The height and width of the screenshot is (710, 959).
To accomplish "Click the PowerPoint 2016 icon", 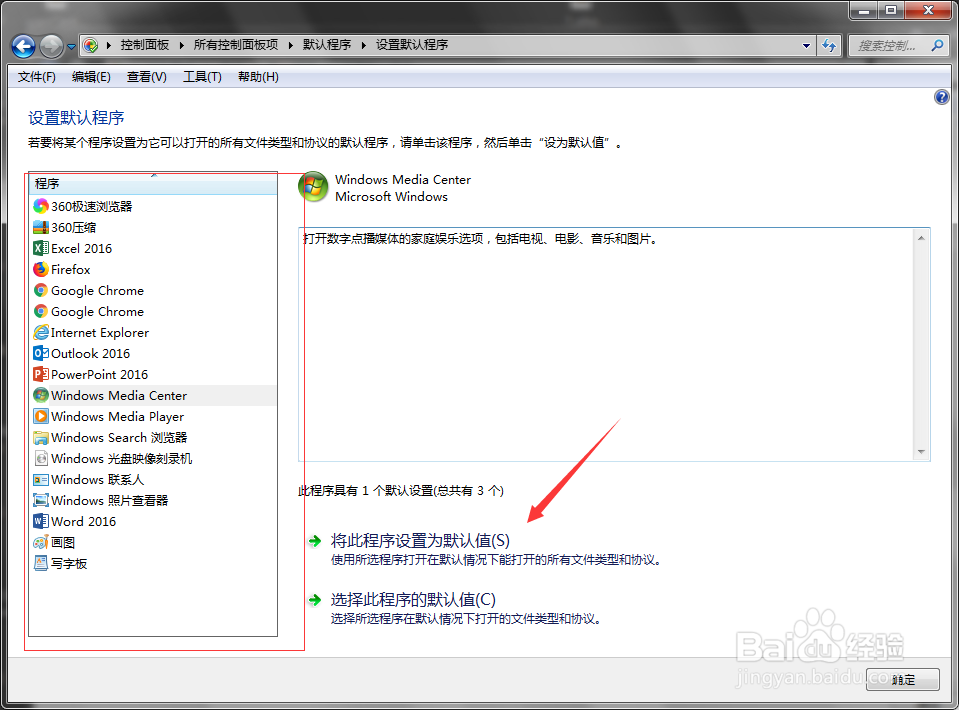I will (x=41, y=374).
